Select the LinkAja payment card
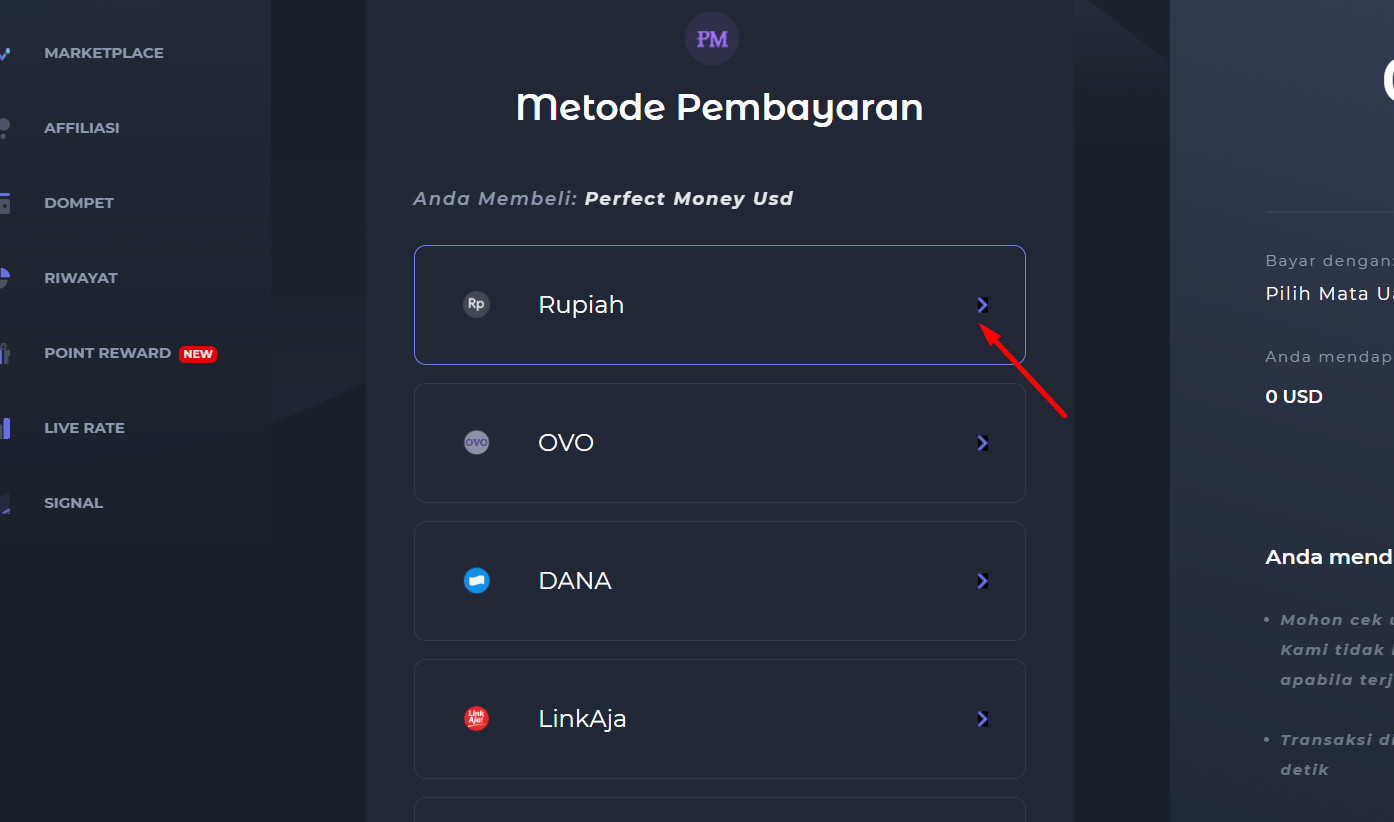This screenshot has height=822, width=1394. [x=720, y=719]
